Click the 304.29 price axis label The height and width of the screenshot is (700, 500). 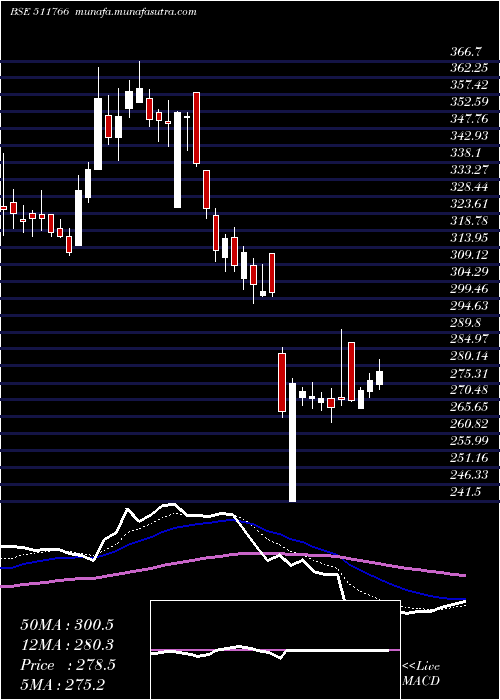[x=469, y=272]
